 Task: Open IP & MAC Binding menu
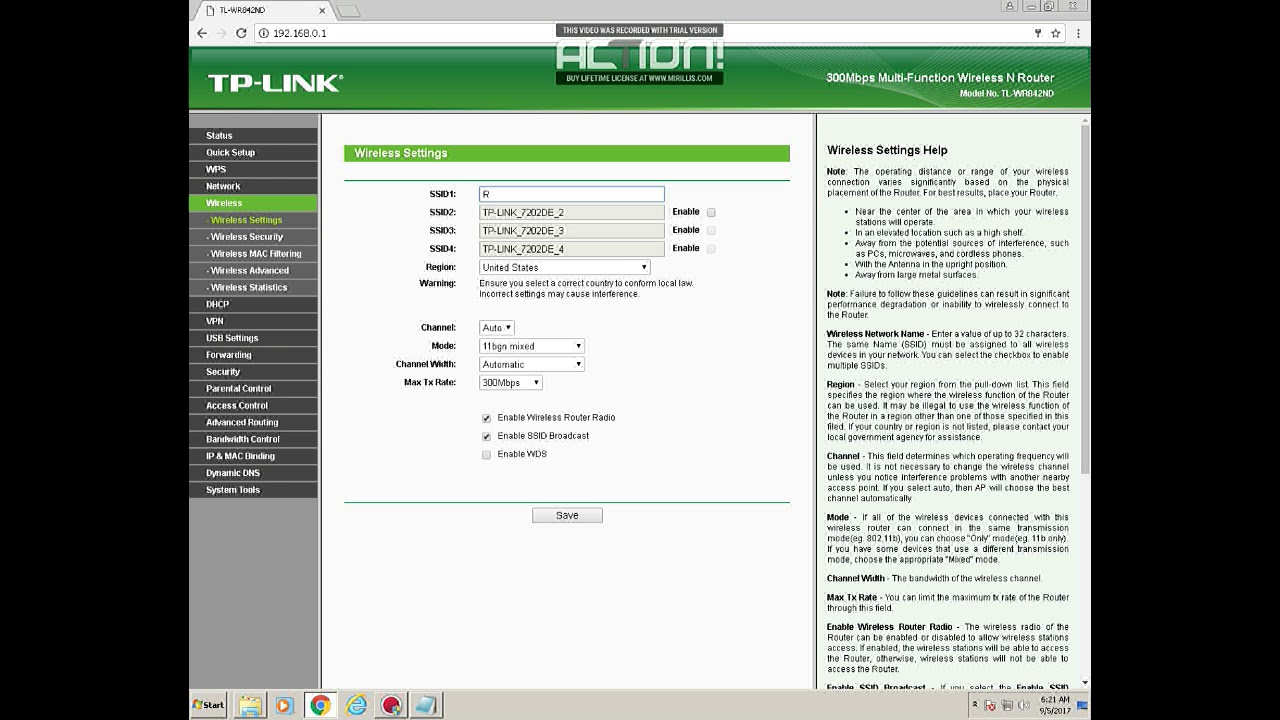click(x=254, y=456)
